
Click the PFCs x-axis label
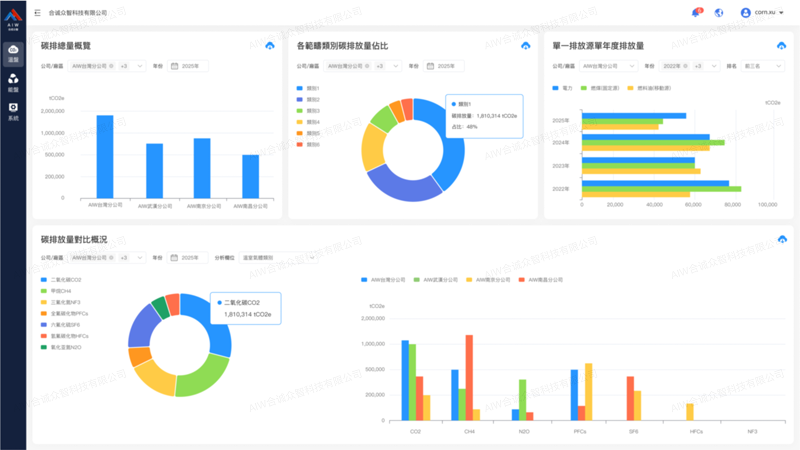click(580, 432)
